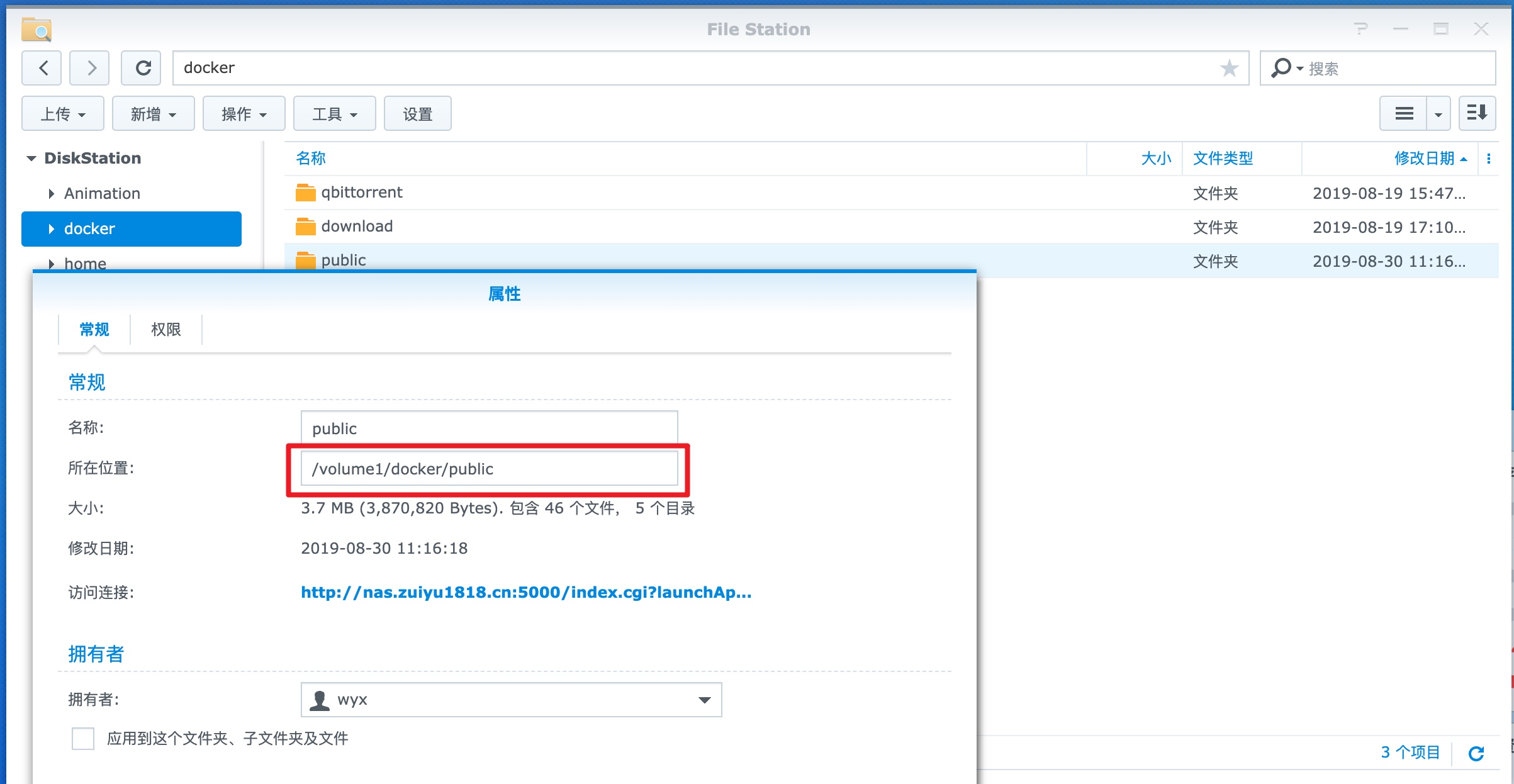This screenshot has height=784, width=1514.
Task: Click the 设置 settings button
Action: click(x=417, y=114)
